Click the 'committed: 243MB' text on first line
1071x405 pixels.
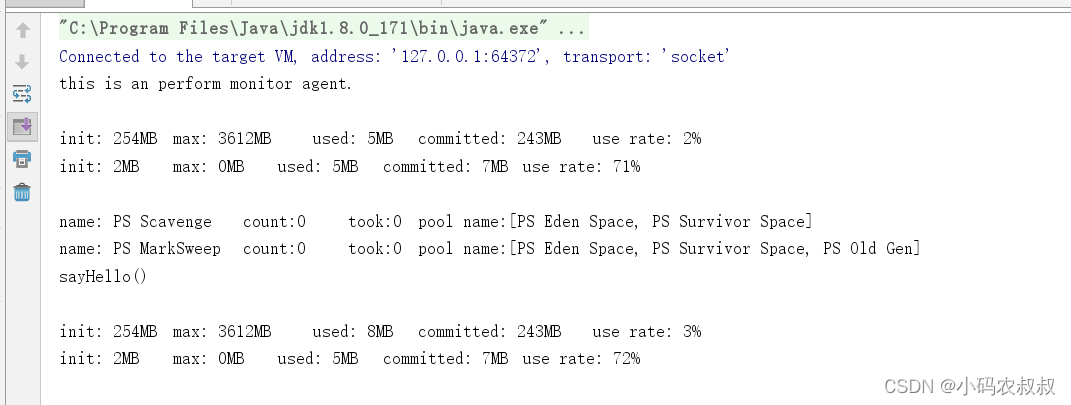[490, 139]
